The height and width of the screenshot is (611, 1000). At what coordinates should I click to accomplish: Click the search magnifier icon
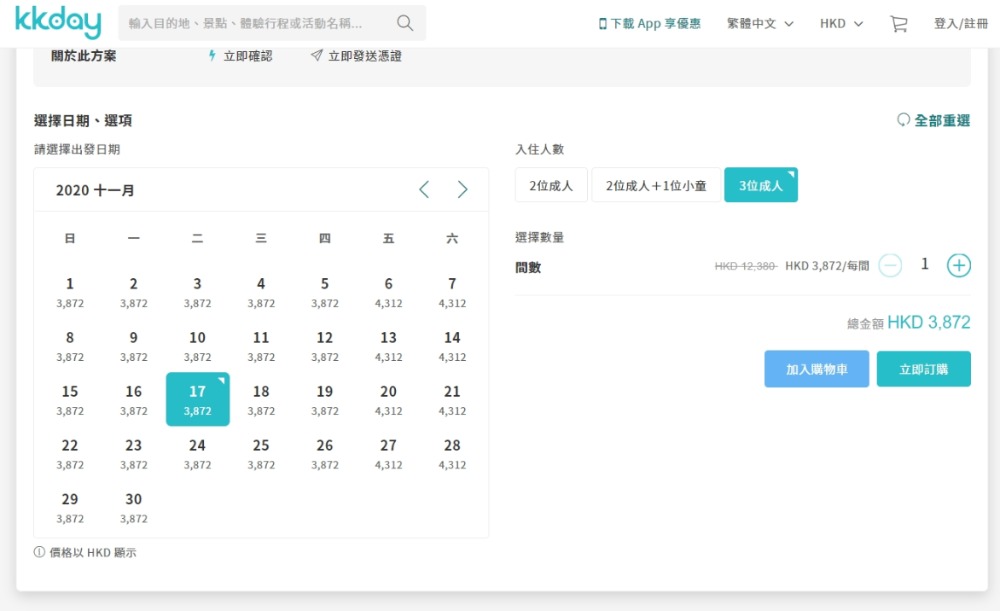[x=405, y=23]
